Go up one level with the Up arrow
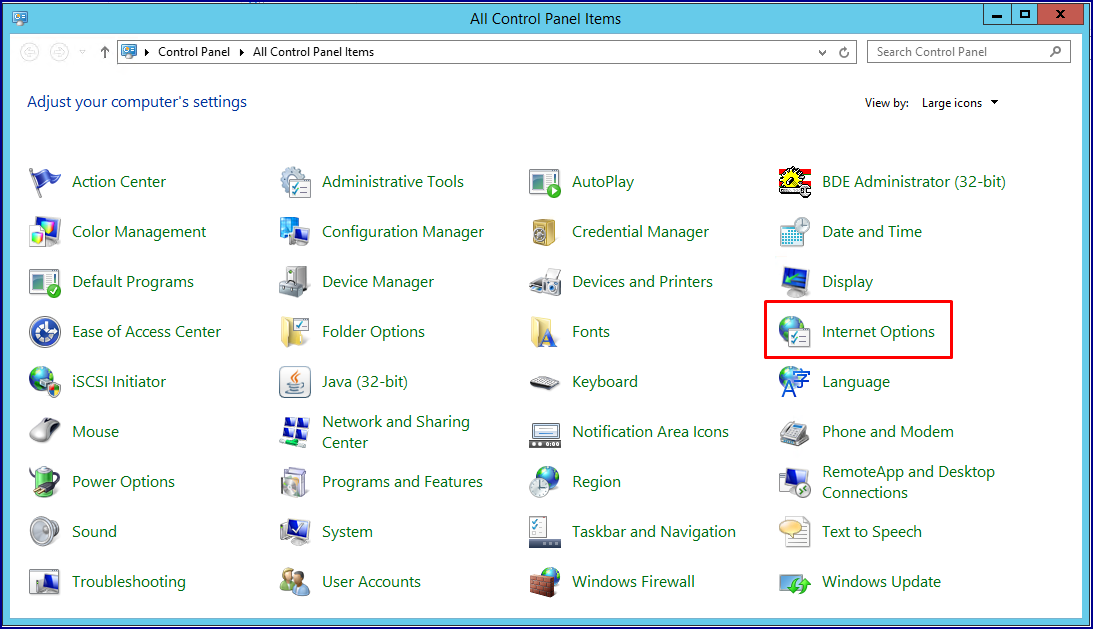 point(105,52)
